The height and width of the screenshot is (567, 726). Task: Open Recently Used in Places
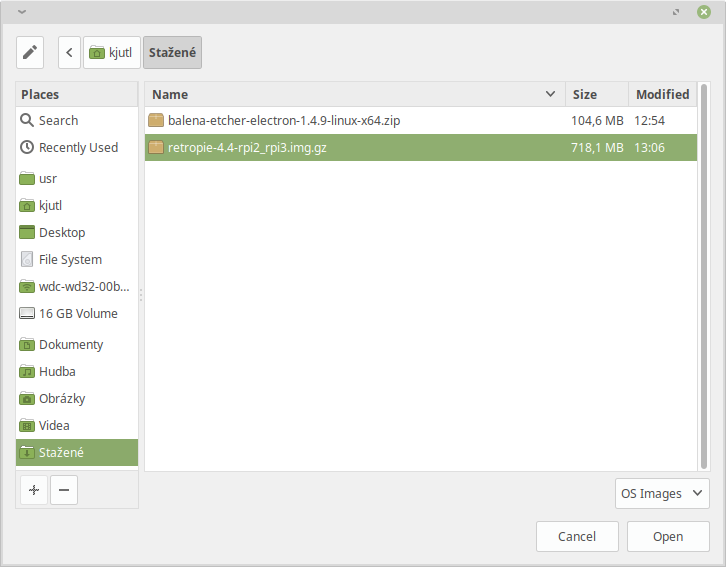point(77,147)
